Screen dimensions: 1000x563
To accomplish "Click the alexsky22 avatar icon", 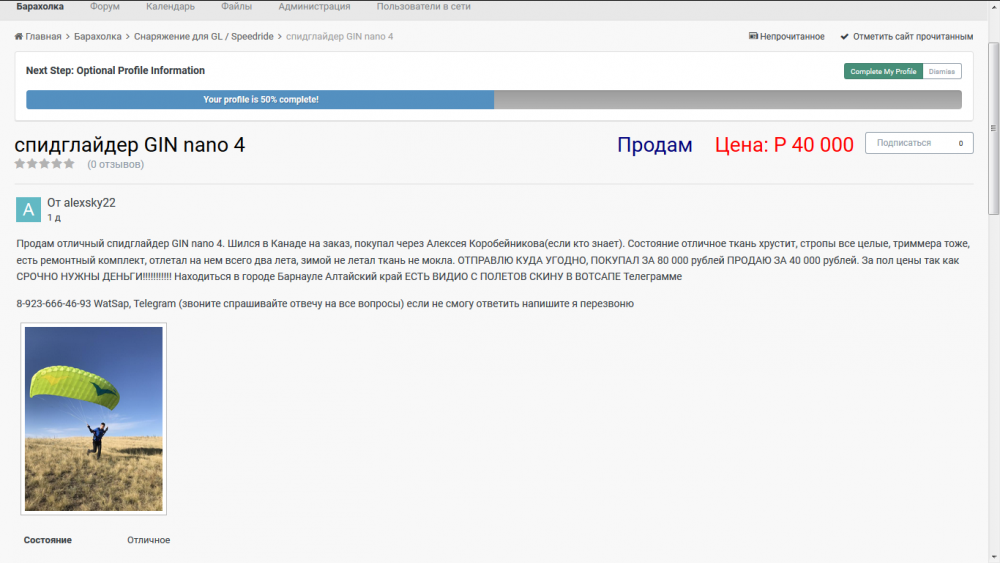I will tap(28, 209).
